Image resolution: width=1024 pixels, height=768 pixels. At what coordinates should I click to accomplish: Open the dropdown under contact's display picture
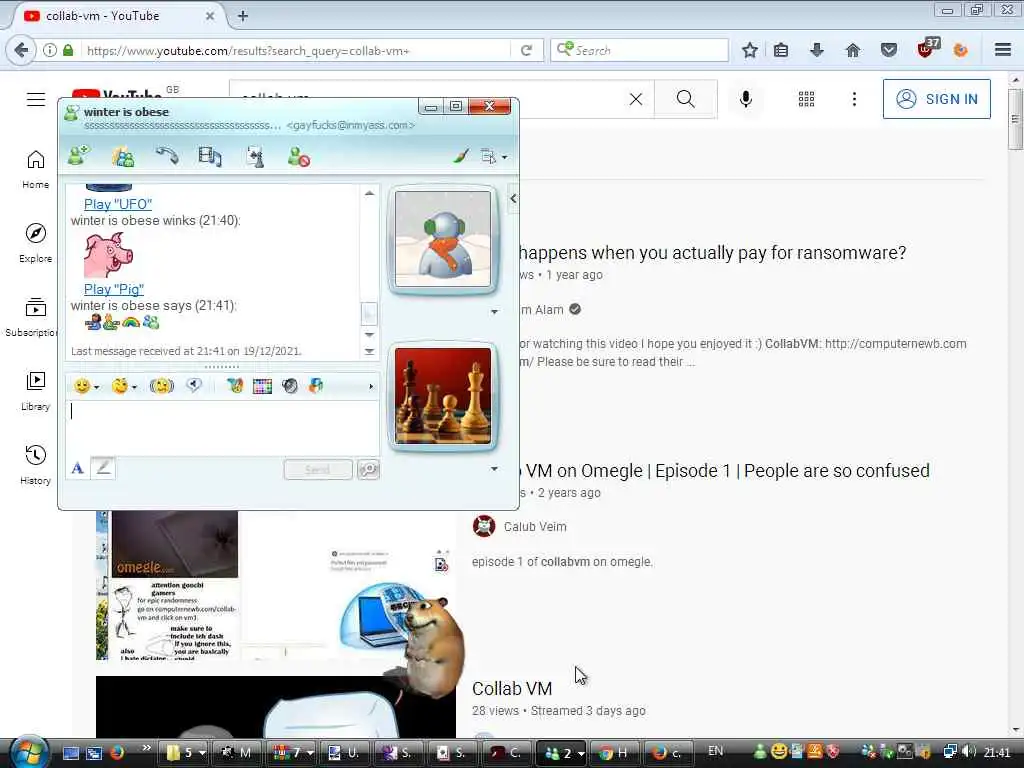click(494, 312)
